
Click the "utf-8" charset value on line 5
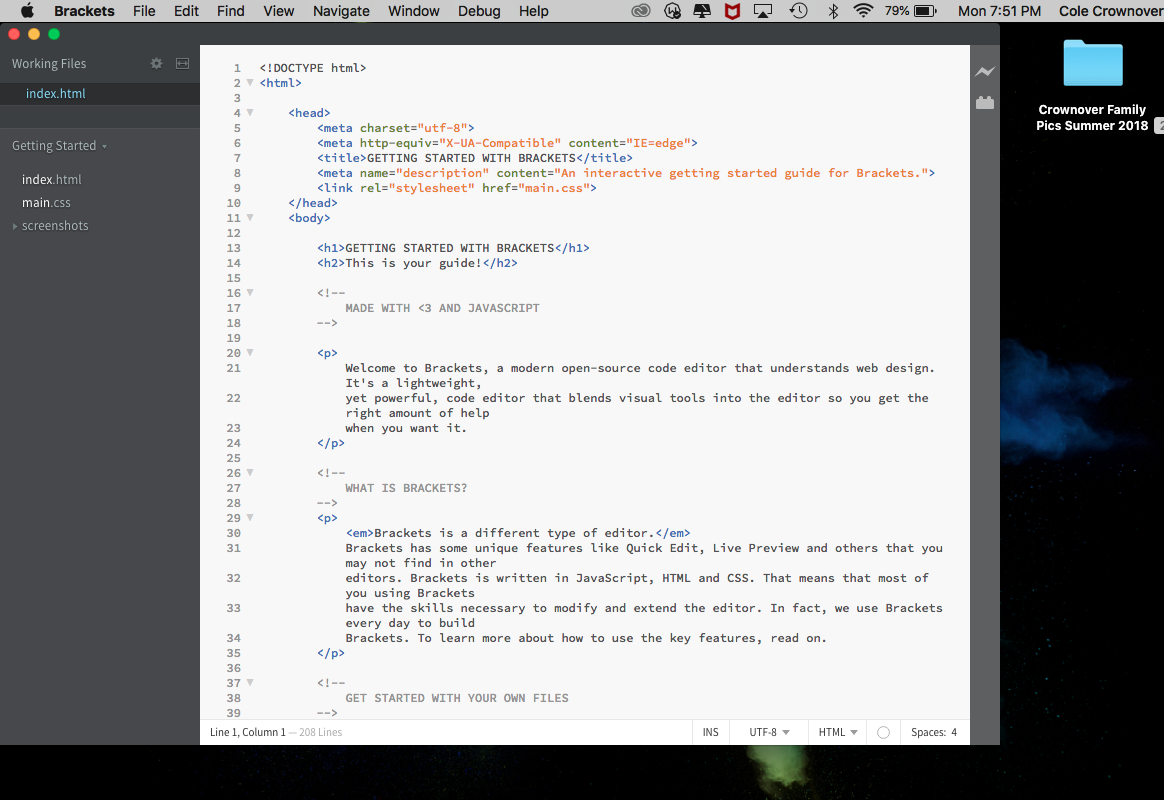(442, 128)
